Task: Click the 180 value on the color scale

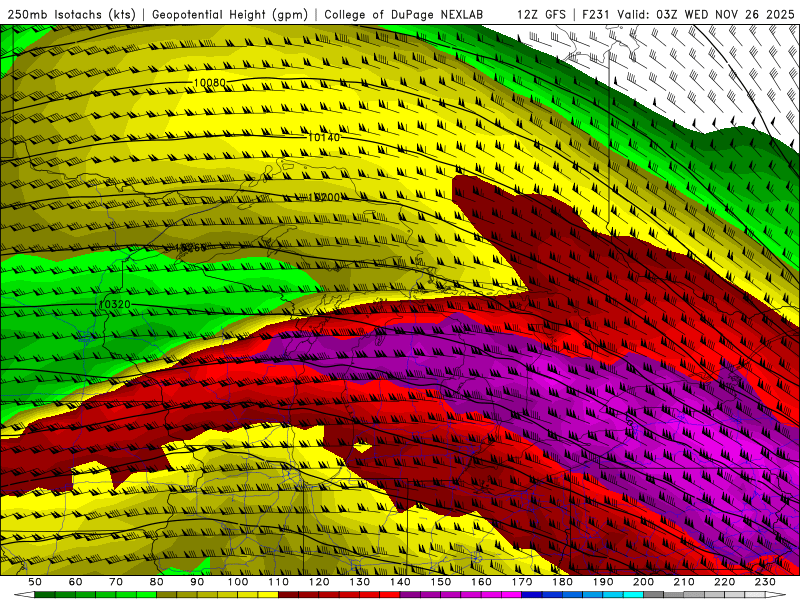Action: click(562, 582)
